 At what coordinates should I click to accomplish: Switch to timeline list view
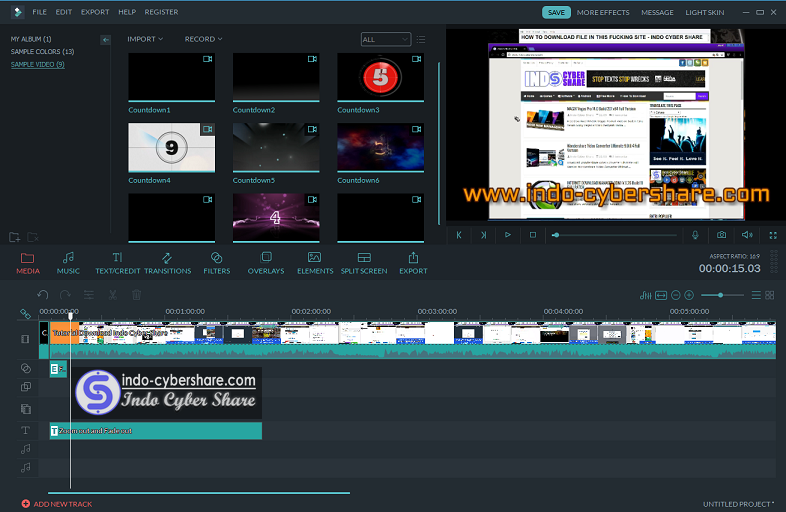click(756, 295)
